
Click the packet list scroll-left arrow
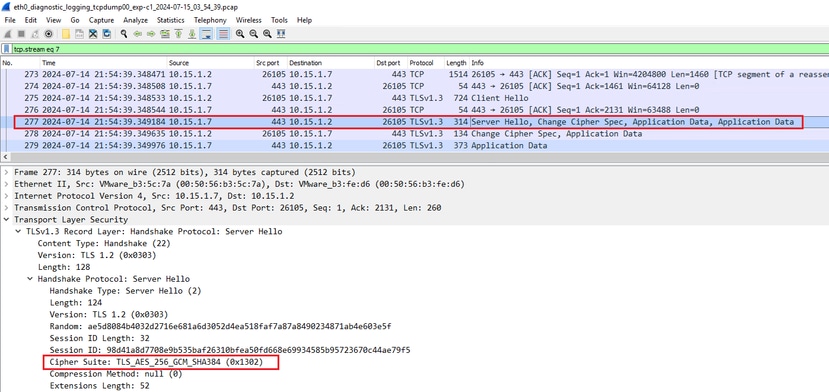[5, 157]
